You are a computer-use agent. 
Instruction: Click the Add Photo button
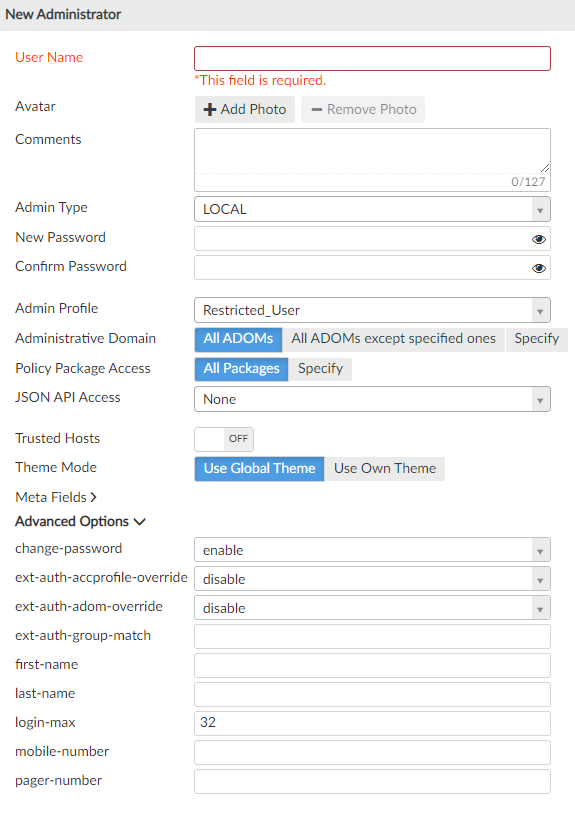245,109
